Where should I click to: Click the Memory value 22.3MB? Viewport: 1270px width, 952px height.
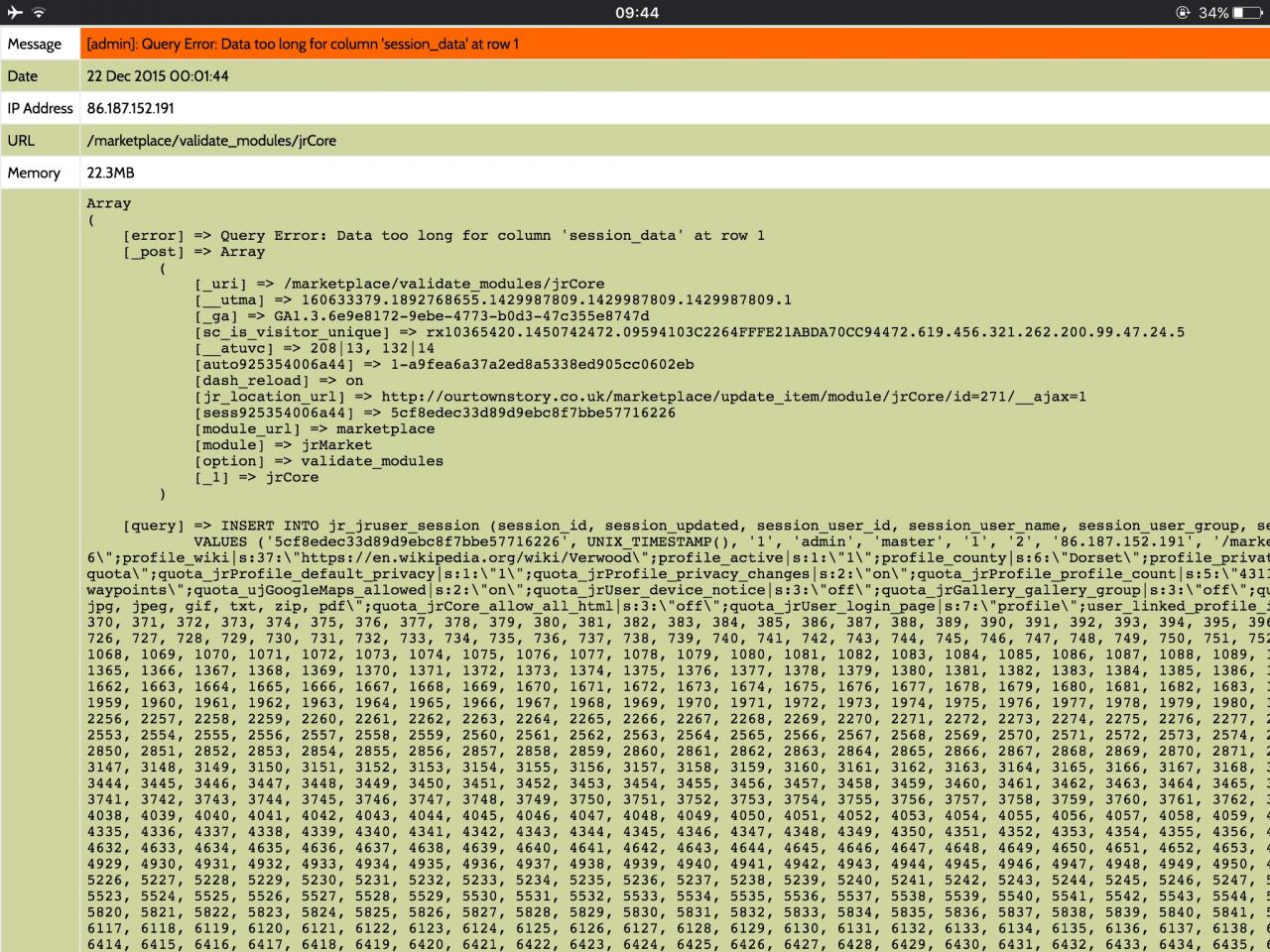coord(110,173)
